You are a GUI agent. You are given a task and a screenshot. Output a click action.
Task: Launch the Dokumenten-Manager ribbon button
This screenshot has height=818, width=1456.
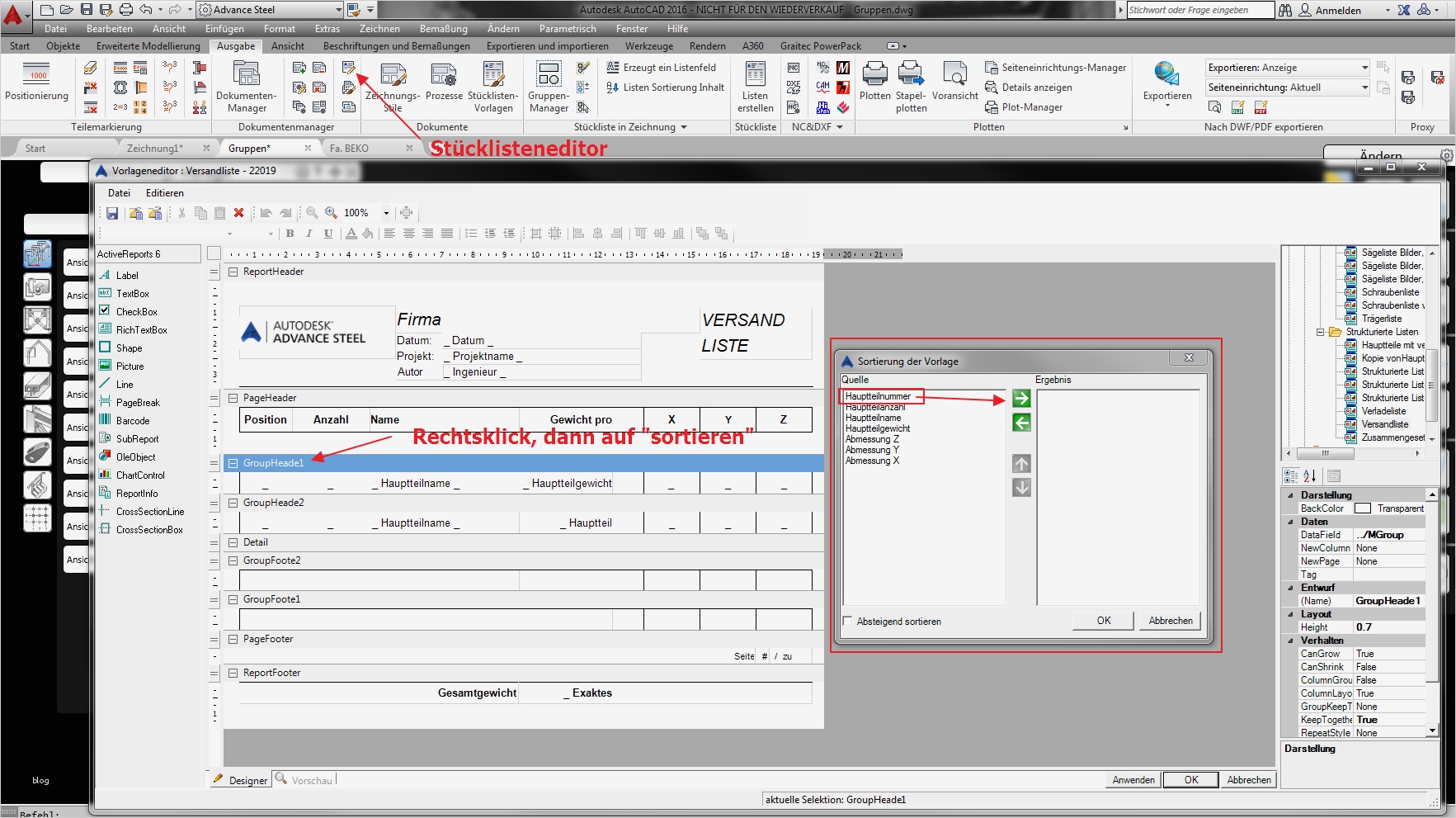(247, 86)
